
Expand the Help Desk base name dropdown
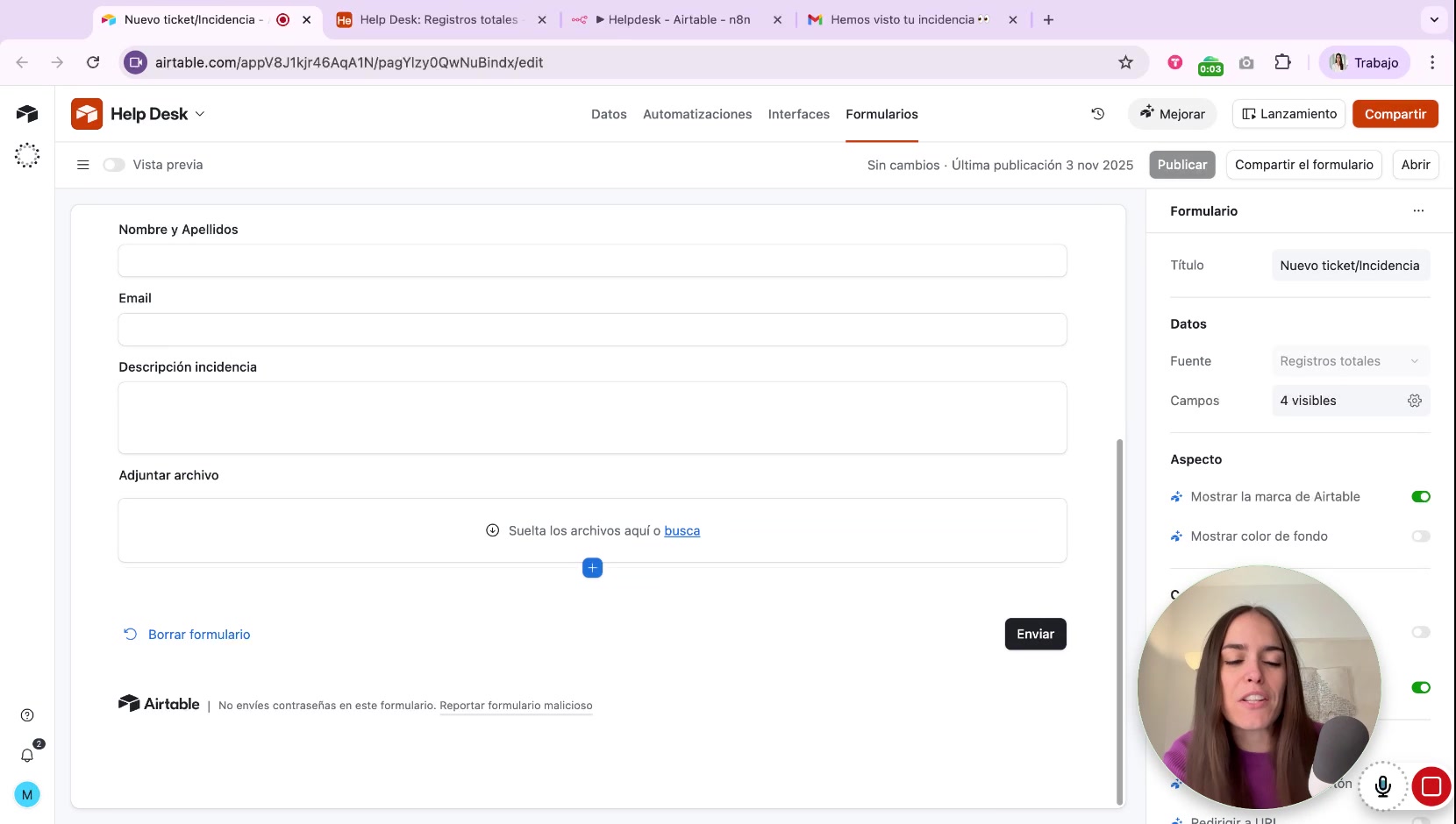[200, 114]
